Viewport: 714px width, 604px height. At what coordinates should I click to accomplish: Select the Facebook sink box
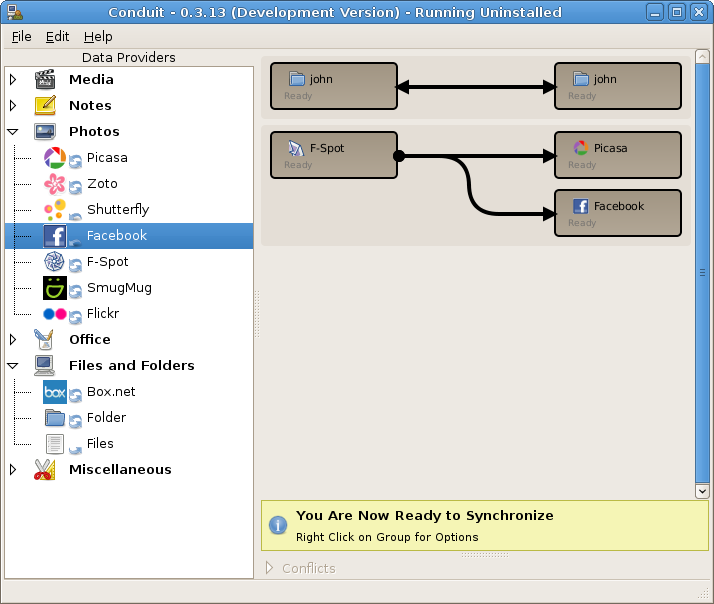click(x=617, y=213)
